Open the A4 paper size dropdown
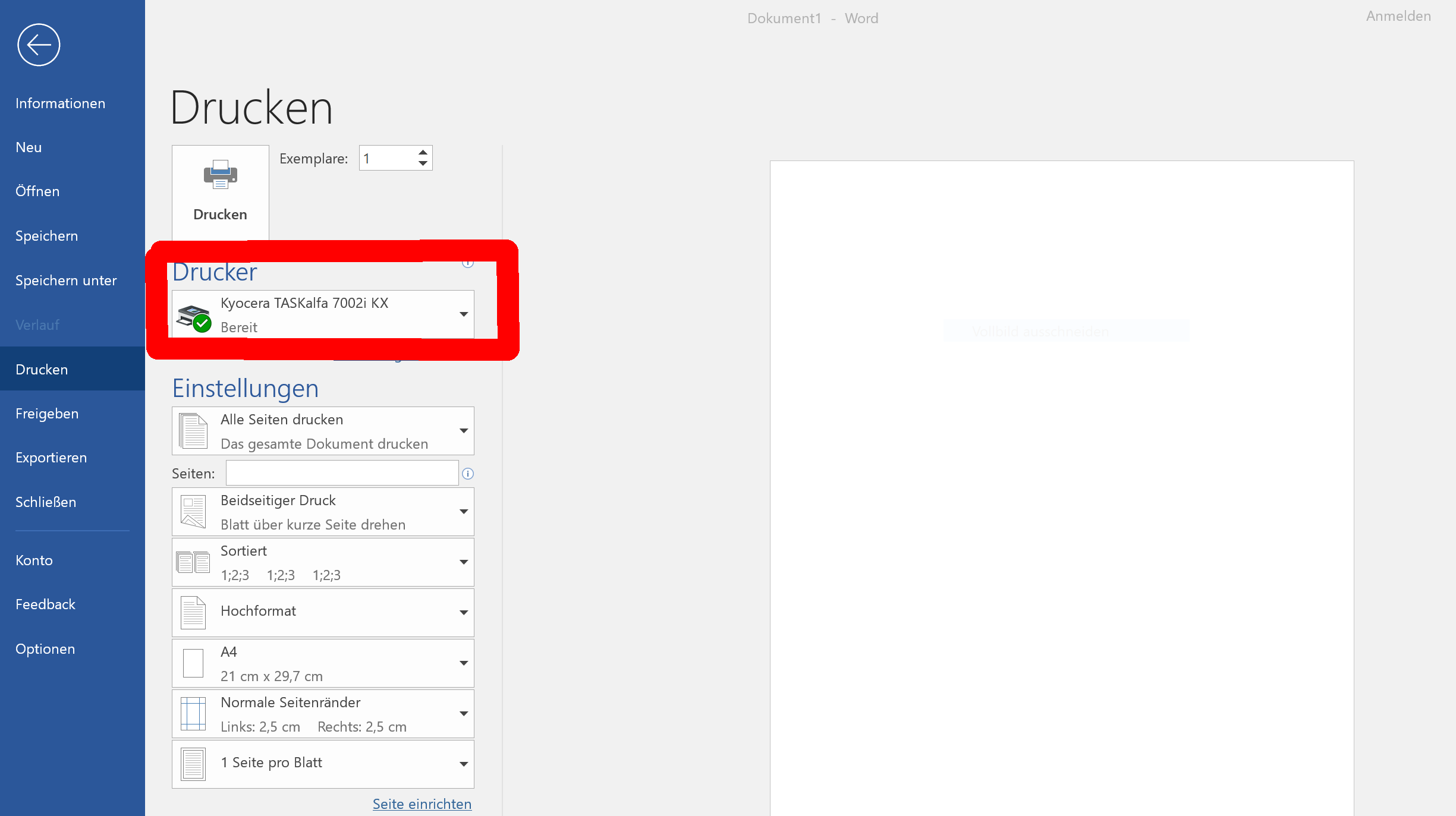 click(463, 663)
